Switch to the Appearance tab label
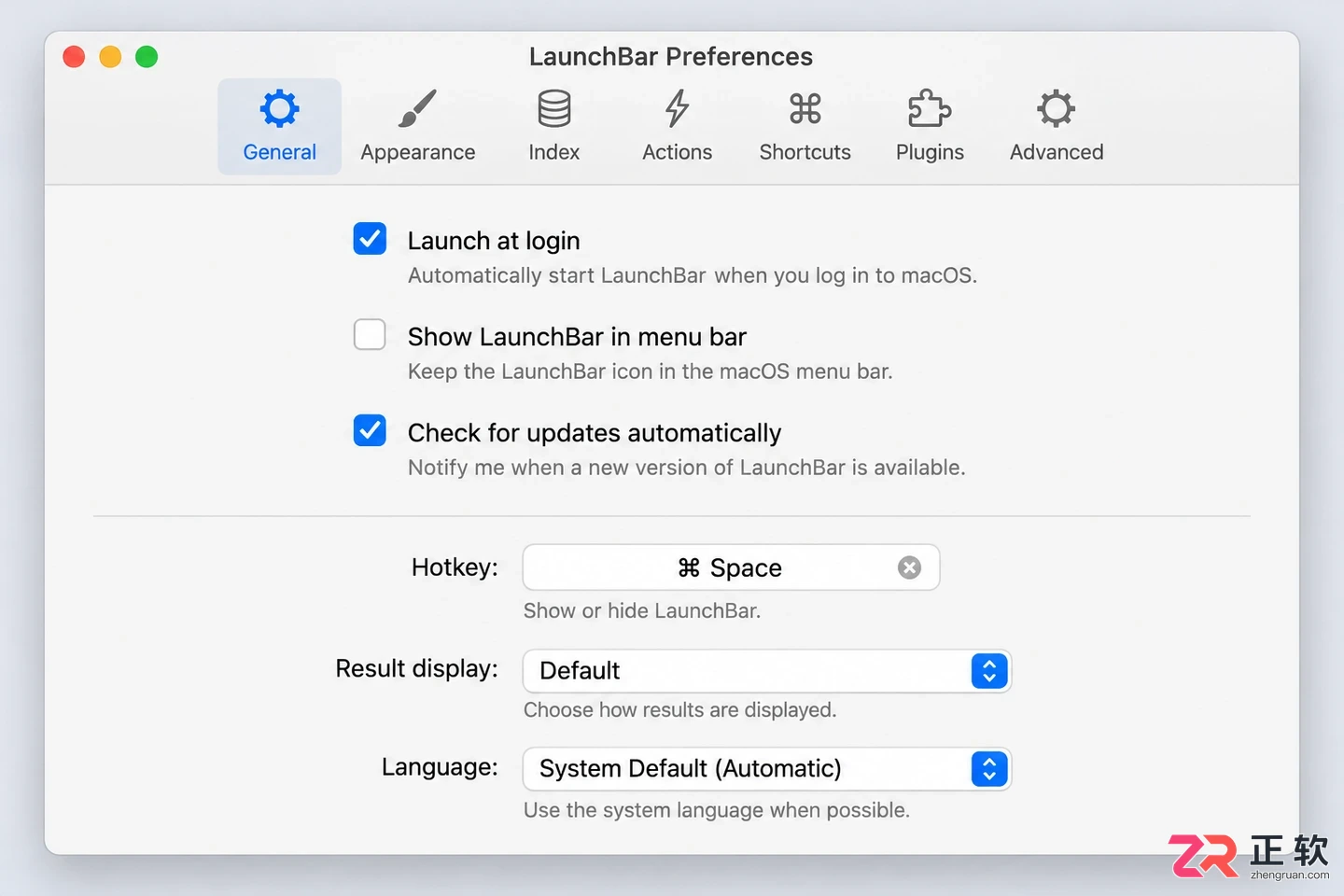 click(418, 152)
